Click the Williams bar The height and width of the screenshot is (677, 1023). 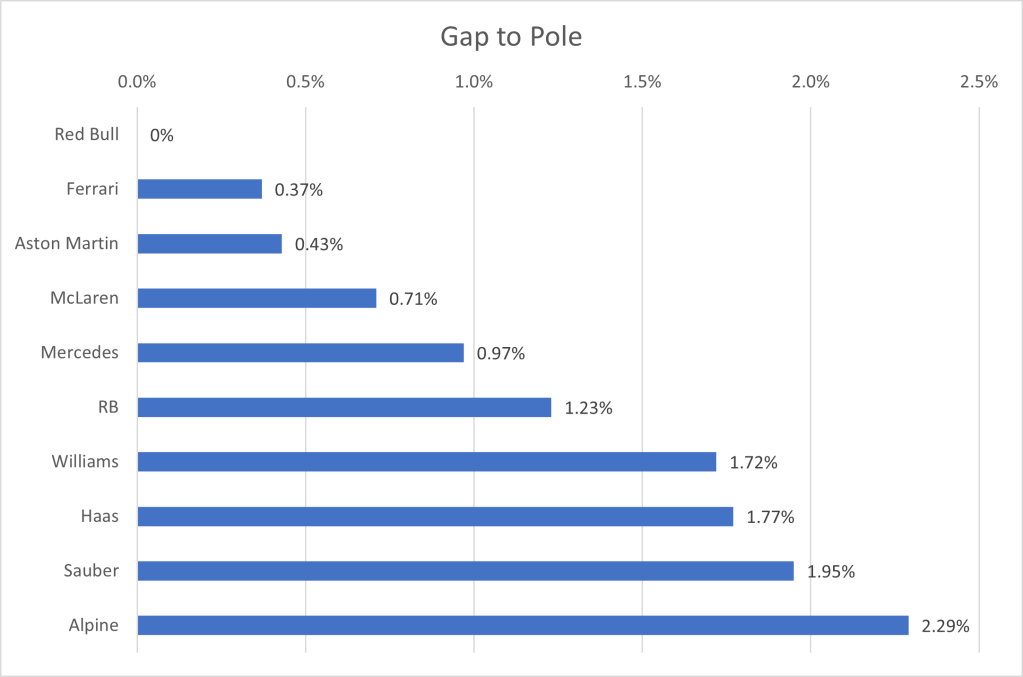coord(426,462)
